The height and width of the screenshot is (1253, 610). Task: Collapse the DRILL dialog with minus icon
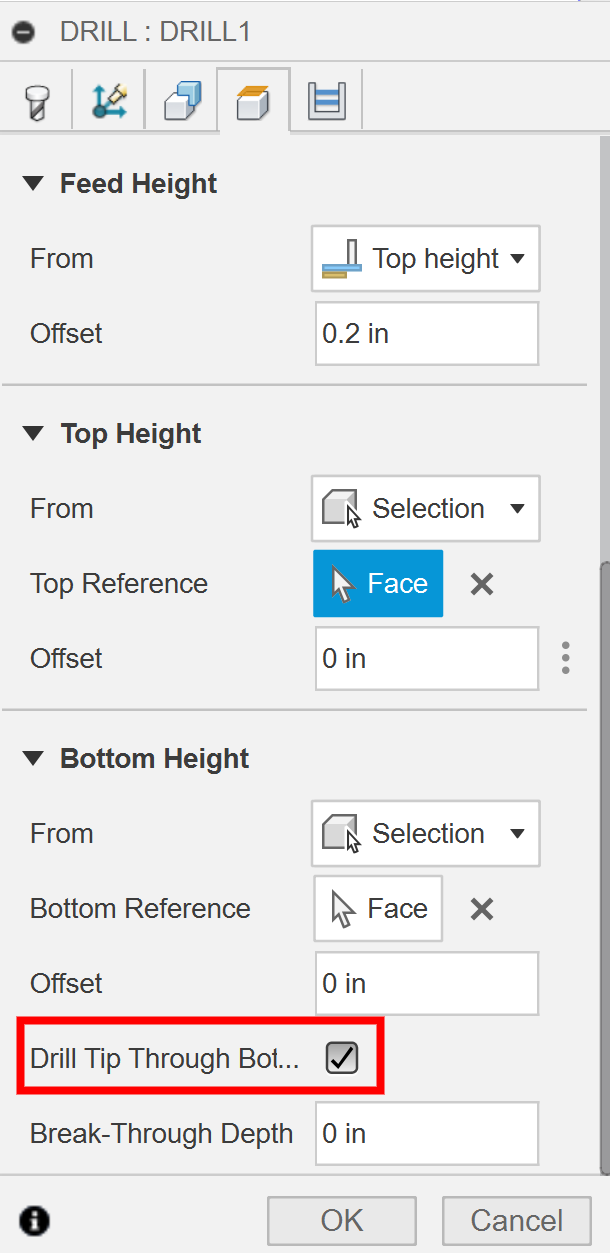click(x=23, y=32)
